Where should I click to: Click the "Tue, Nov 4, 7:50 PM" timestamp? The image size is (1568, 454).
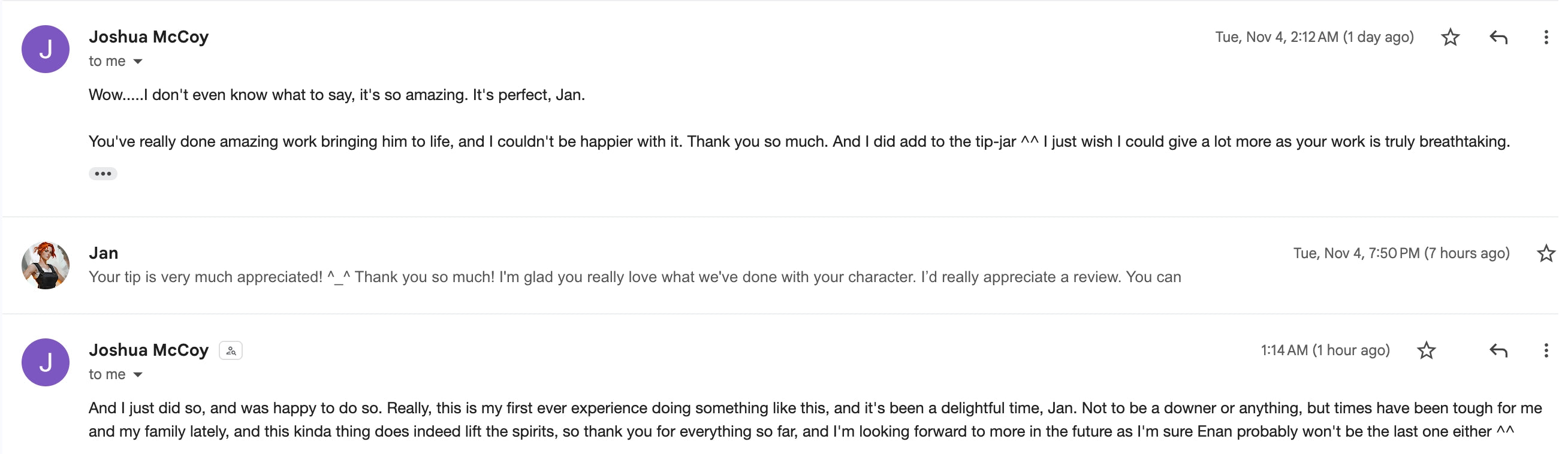pyautogui.click(x=1401, y=253)
